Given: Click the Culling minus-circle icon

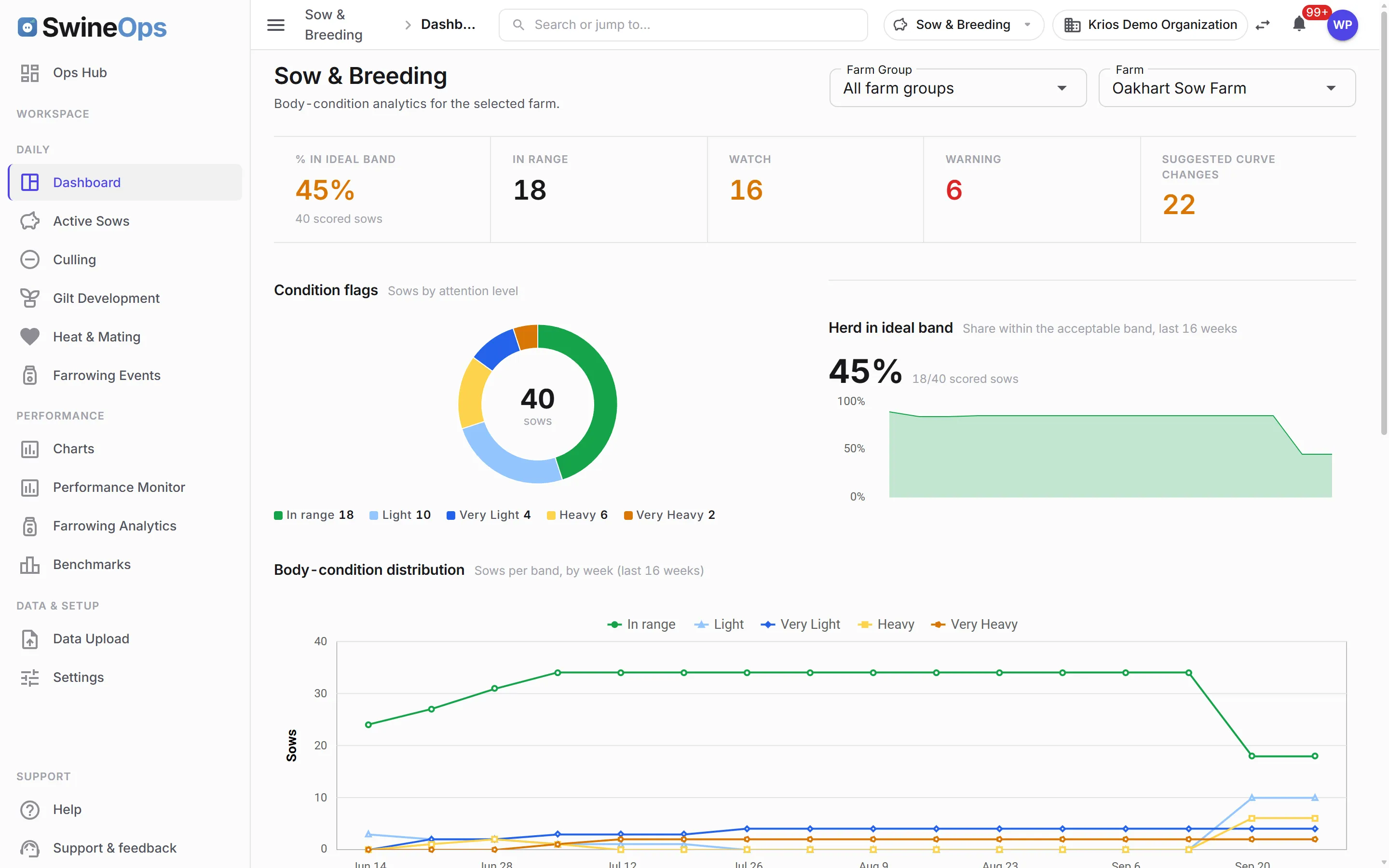Looking at the screenshot, I should [30, 259].
